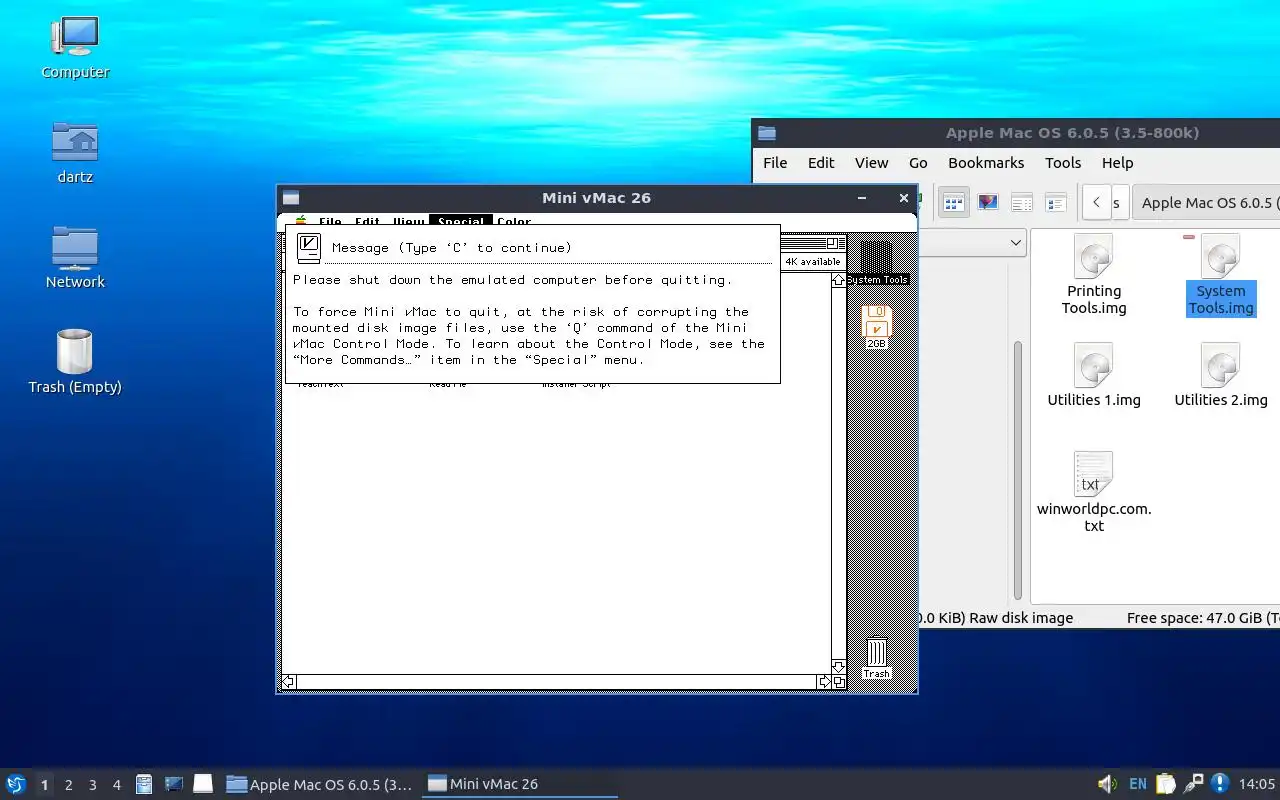
Task: Switch file manager to icon view
Action: click(x=954, y=203)
